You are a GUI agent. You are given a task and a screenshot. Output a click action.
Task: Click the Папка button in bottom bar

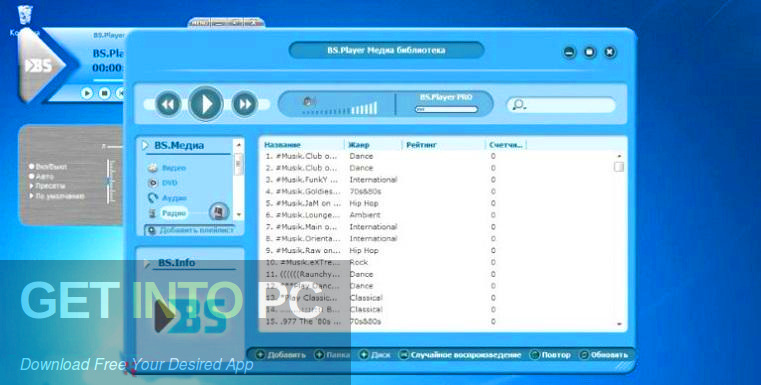(x=333, y=355)
